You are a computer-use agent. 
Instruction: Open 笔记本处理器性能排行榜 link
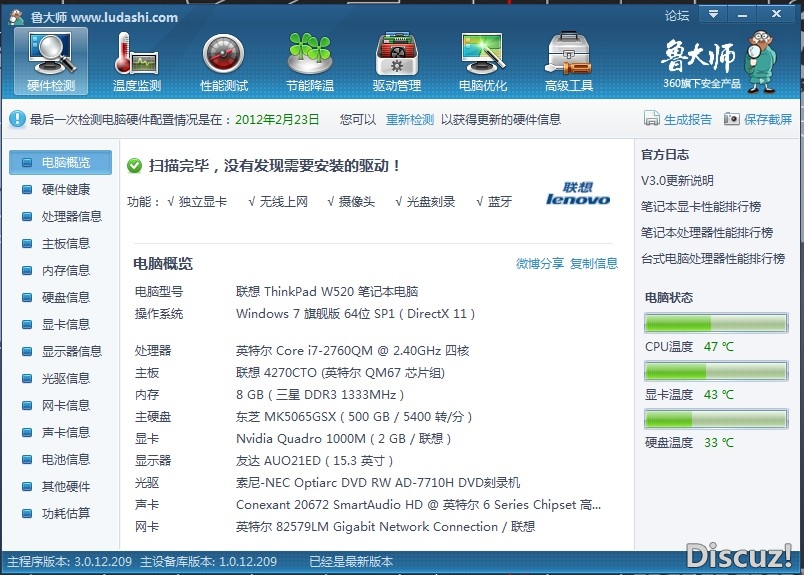click(707, 233)
